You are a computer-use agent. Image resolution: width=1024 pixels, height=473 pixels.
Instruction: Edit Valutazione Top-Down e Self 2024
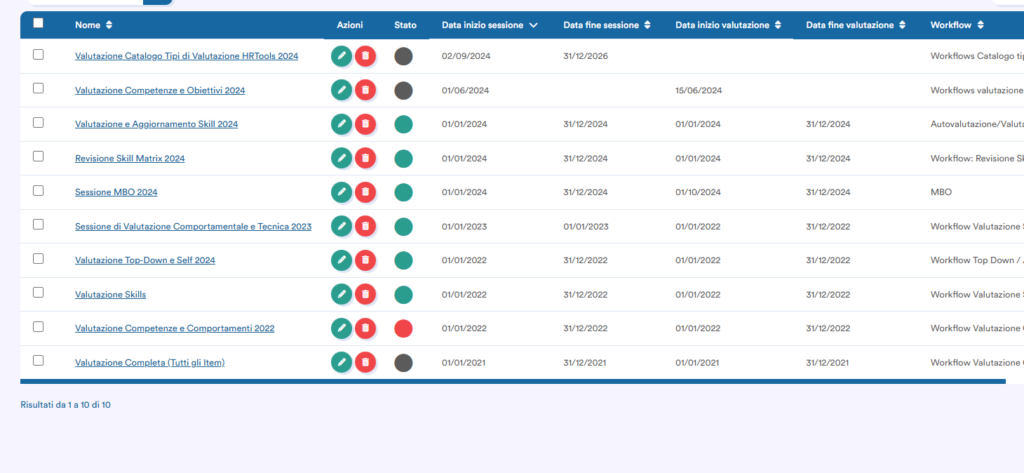[342, 260]
